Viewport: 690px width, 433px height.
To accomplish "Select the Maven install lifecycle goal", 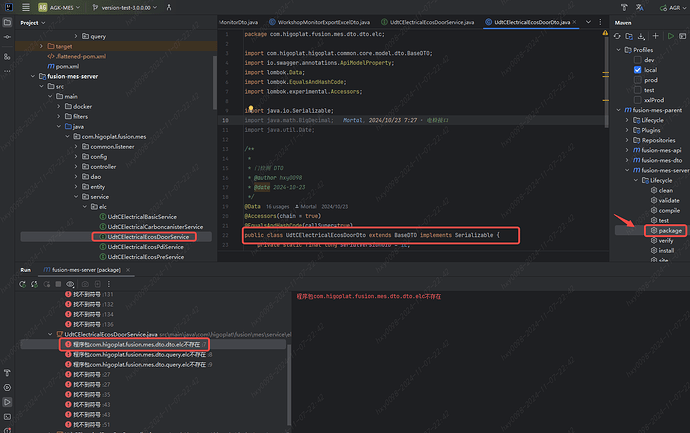I will (x=662, y=250).
